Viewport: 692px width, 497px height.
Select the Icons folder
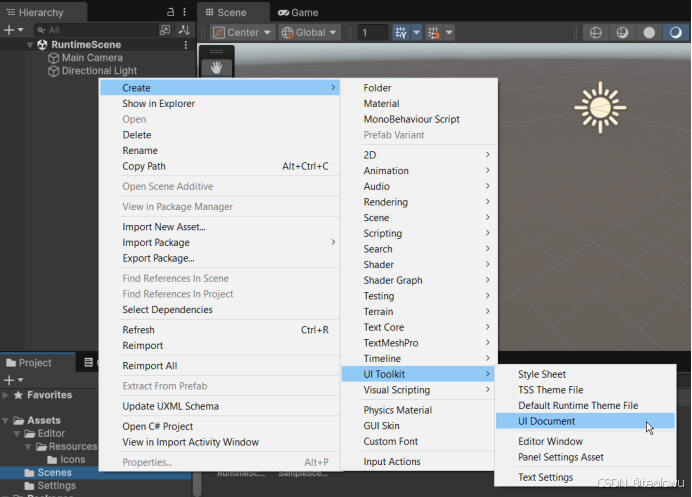[66, 459]
